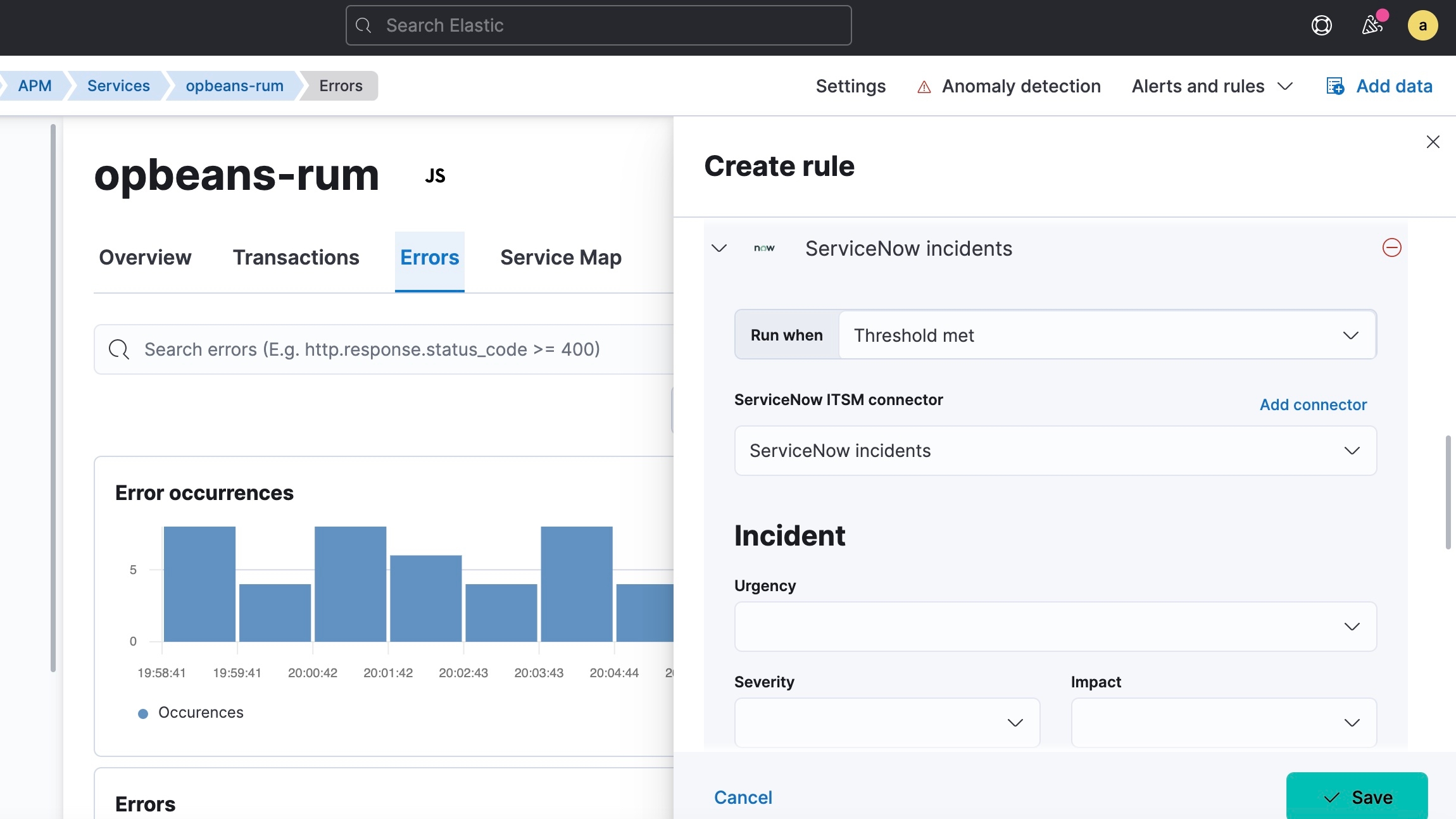
Task: Click the ServiceNow 'now' brand icon
Action: [764, 249]
